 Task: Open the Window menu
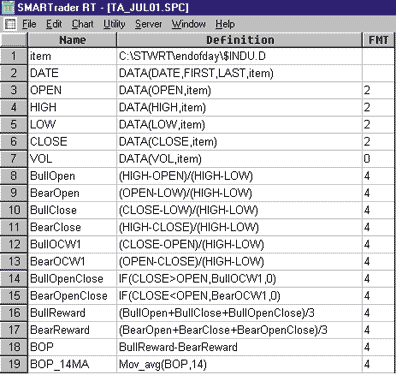[189, 24]
